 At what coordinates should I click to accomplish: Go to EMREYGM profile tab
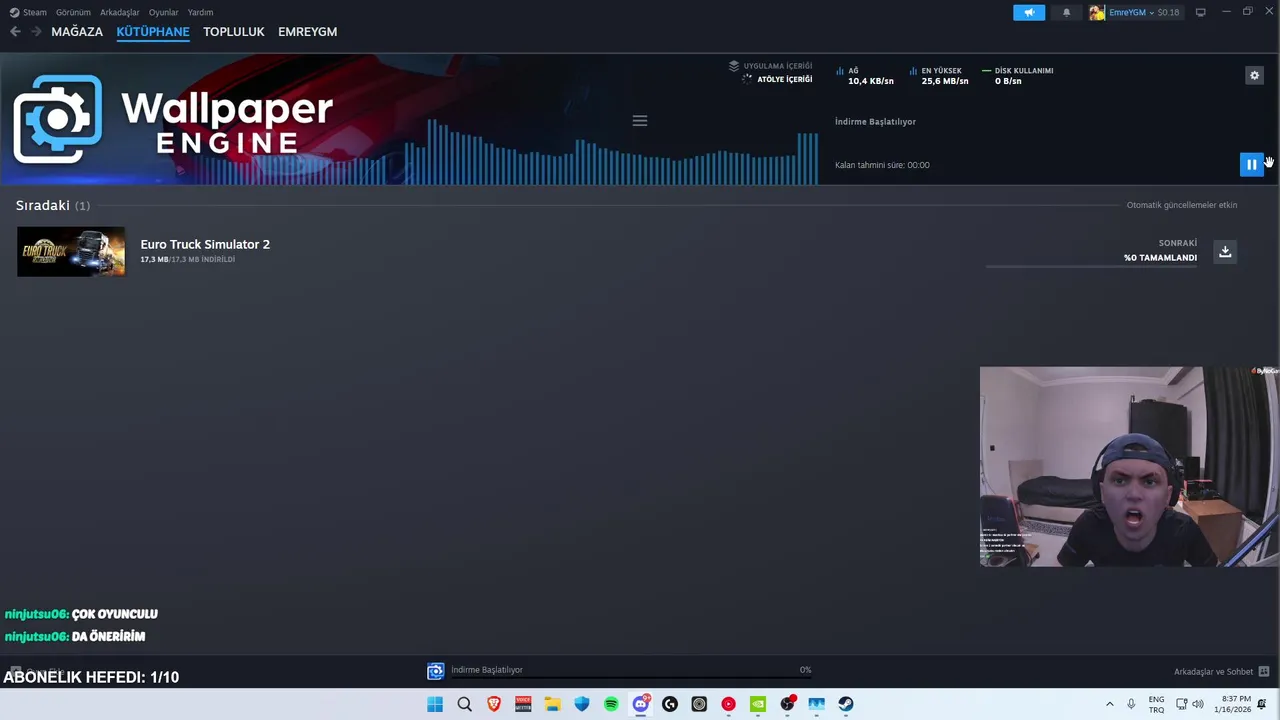(x=307, y=32)
